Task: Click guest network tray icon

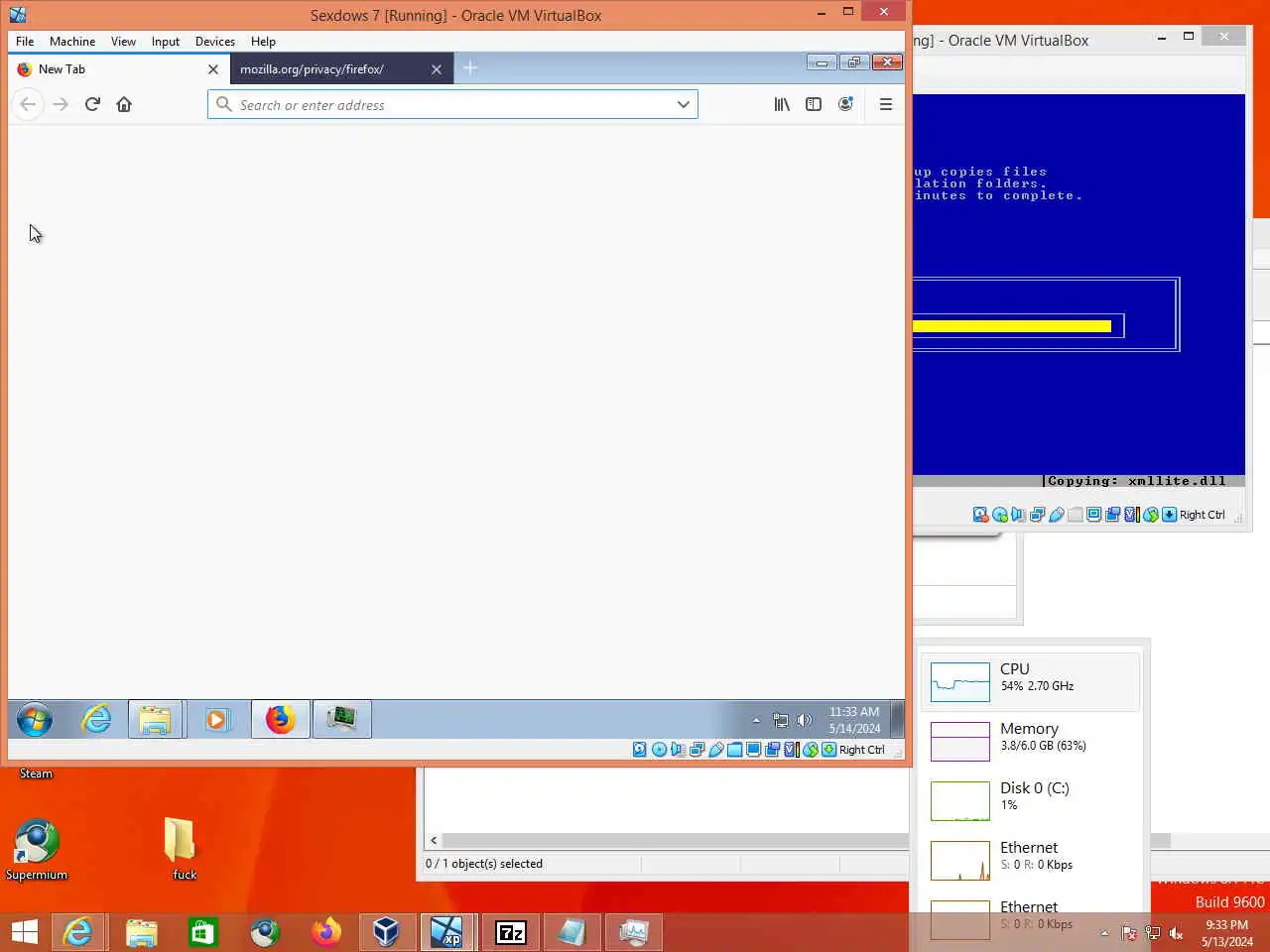Action: (x=781, y=720)
